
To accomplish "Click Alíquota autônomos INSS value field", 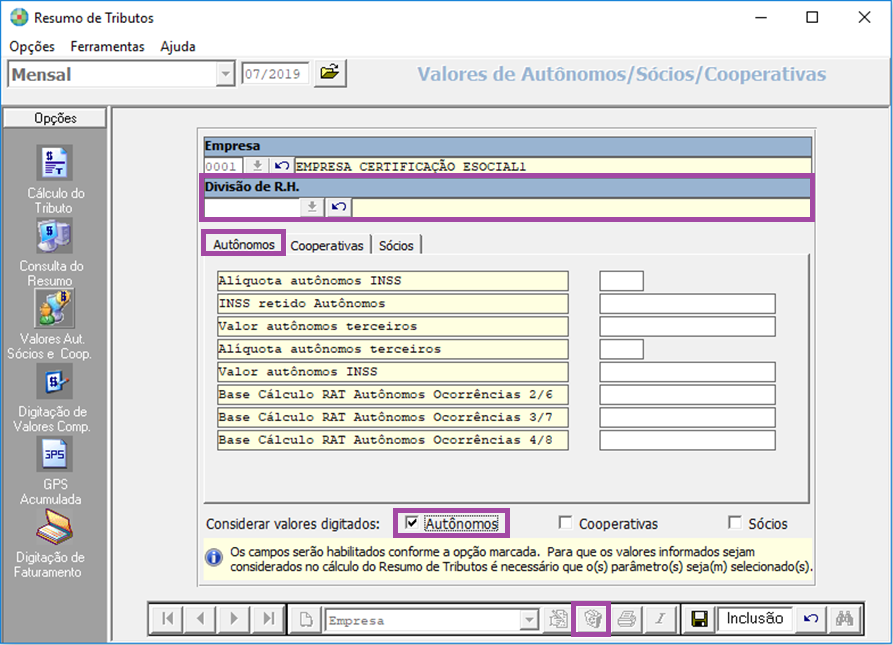I will tap(621, 281).
